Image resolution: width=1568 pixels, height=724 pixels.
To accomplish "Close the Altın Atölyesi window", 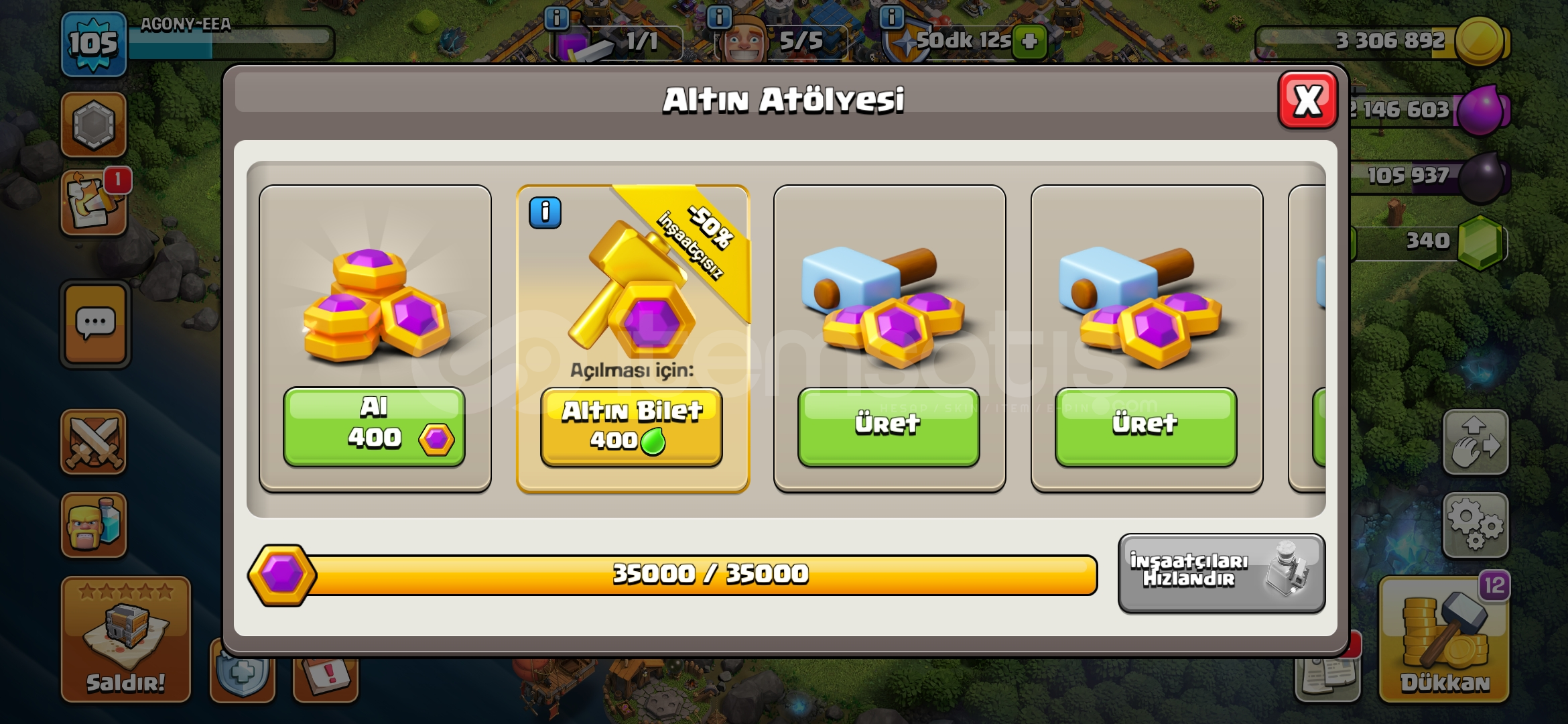I will pyautogui.click(x=1307, y=100).
